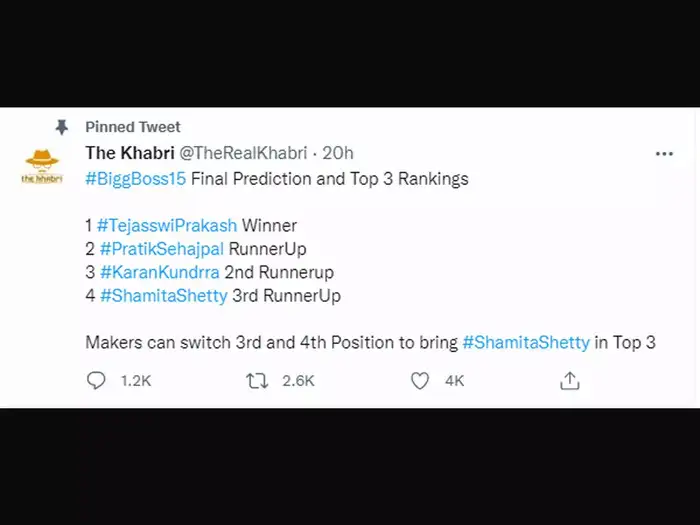Click the share tweet icon

[x=570, y=380]
